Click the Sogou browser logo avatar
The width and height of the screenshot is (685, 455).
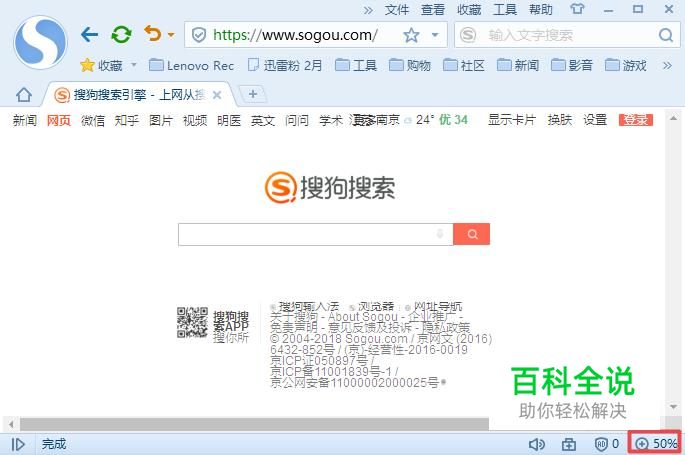click(x=40, y=42)
